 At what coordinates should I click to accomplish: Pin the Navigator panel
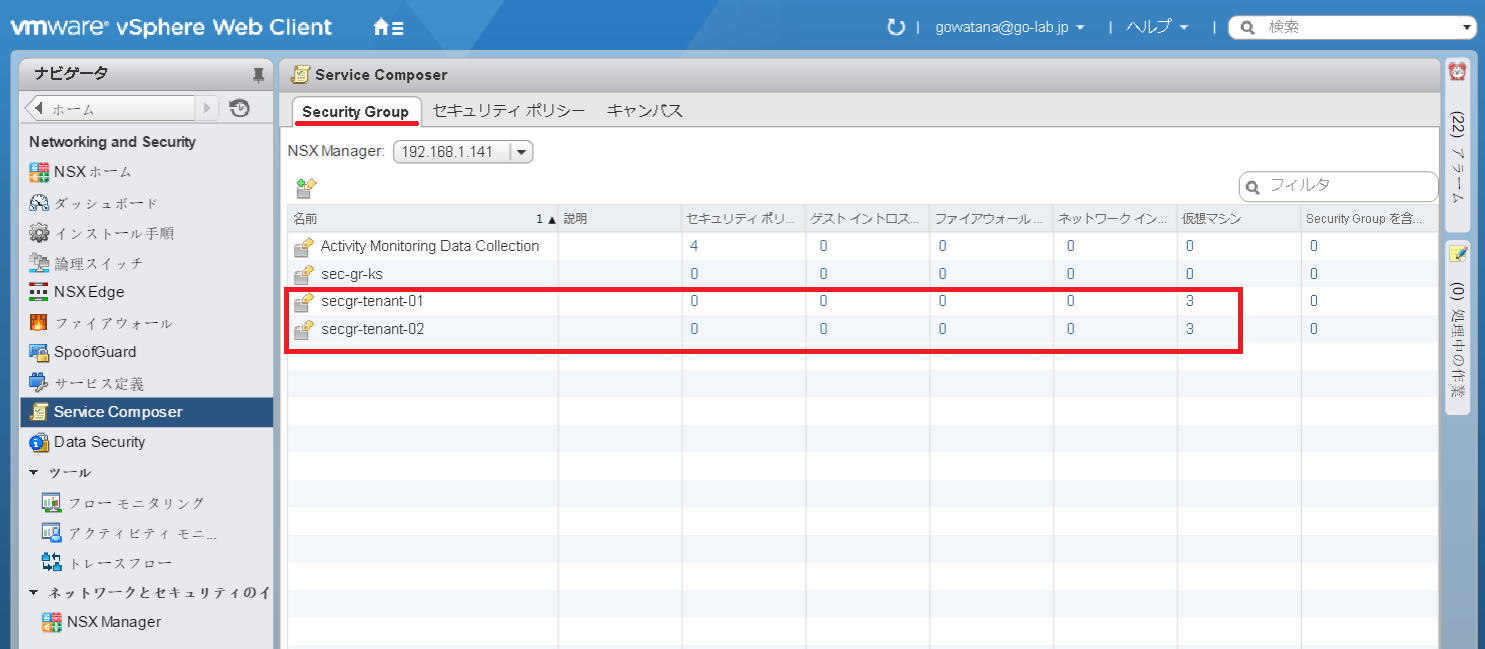[x=258, y=75]
